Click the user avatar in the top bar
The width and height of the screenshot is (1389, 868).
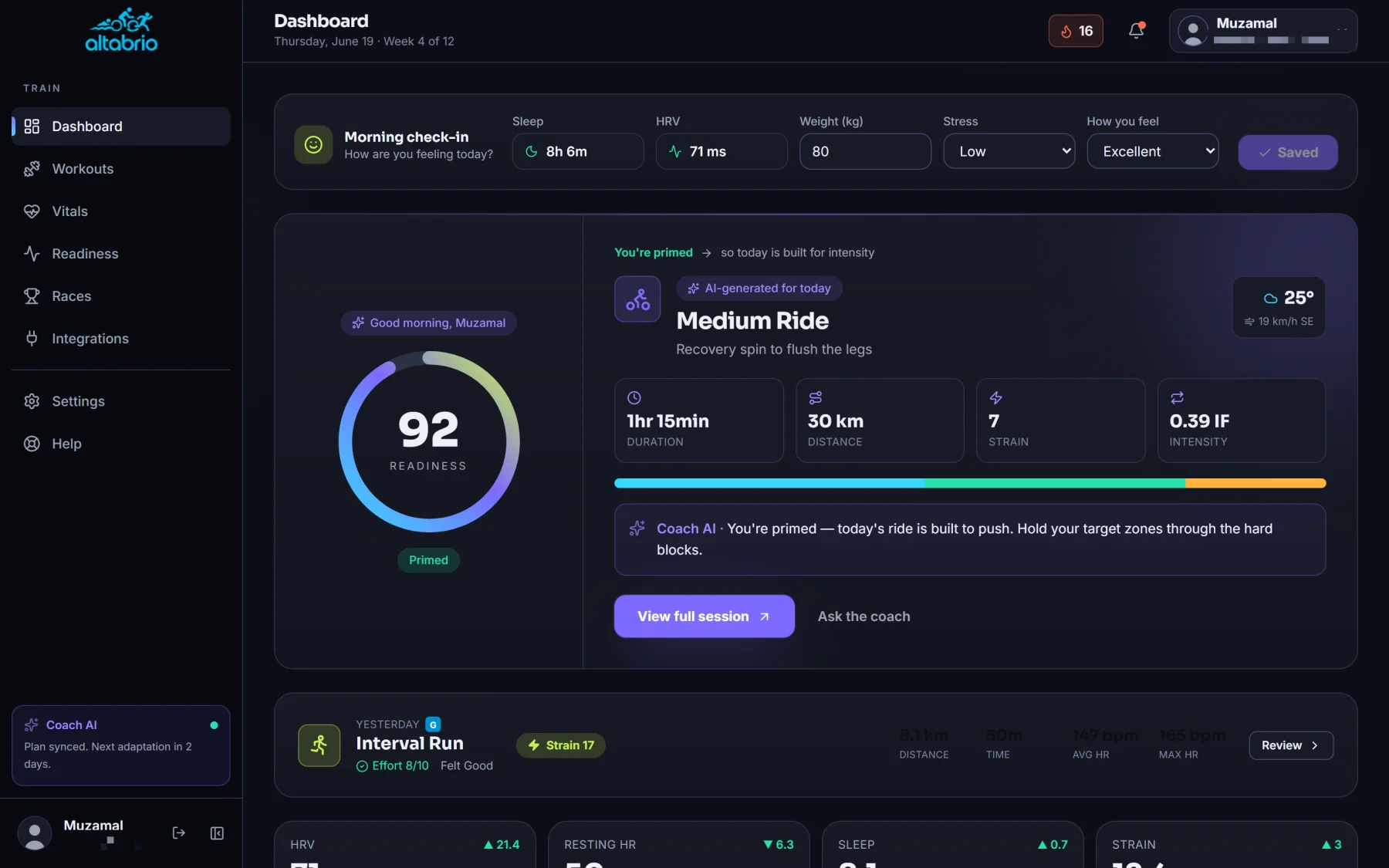1193,31
